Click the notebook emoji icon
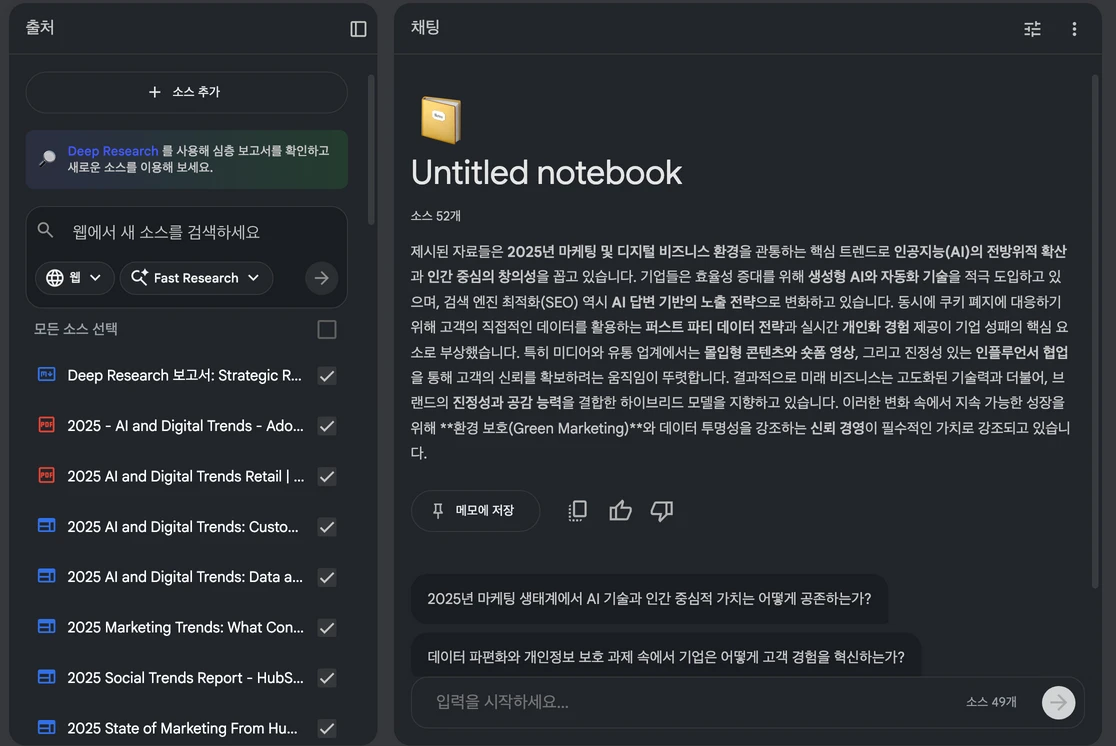1116x746 pixels. [440, 120]
